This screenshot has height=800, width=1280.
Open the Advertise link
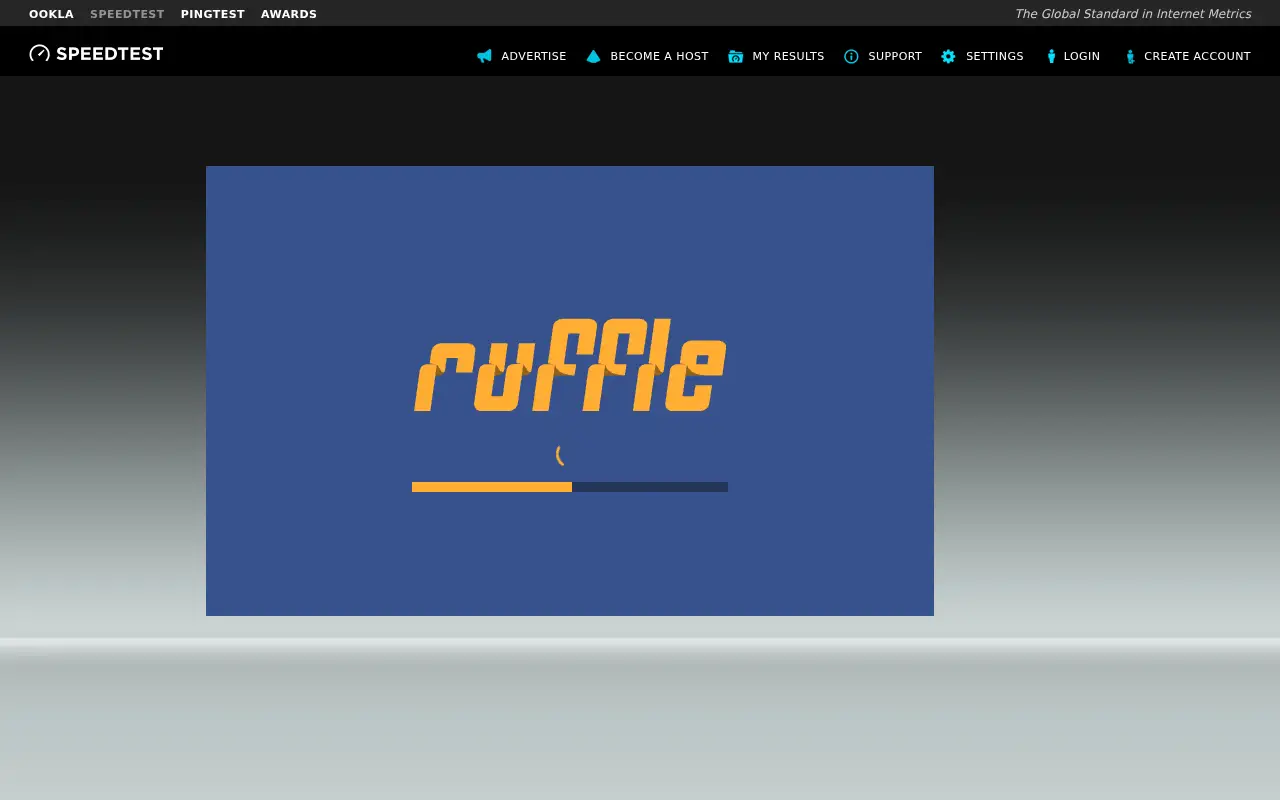click(534, 56)
